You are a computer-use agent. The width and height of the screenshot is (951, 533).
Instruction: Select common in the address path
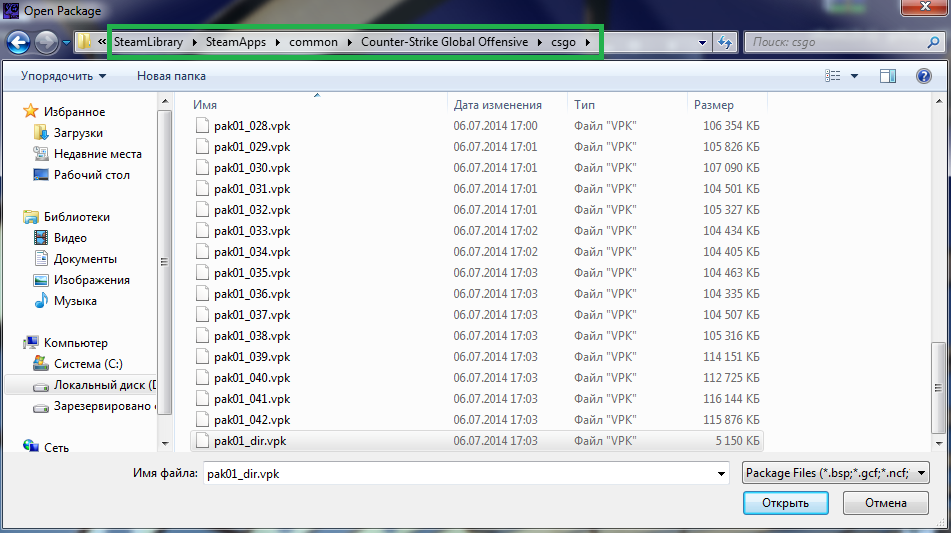point(313,42)
